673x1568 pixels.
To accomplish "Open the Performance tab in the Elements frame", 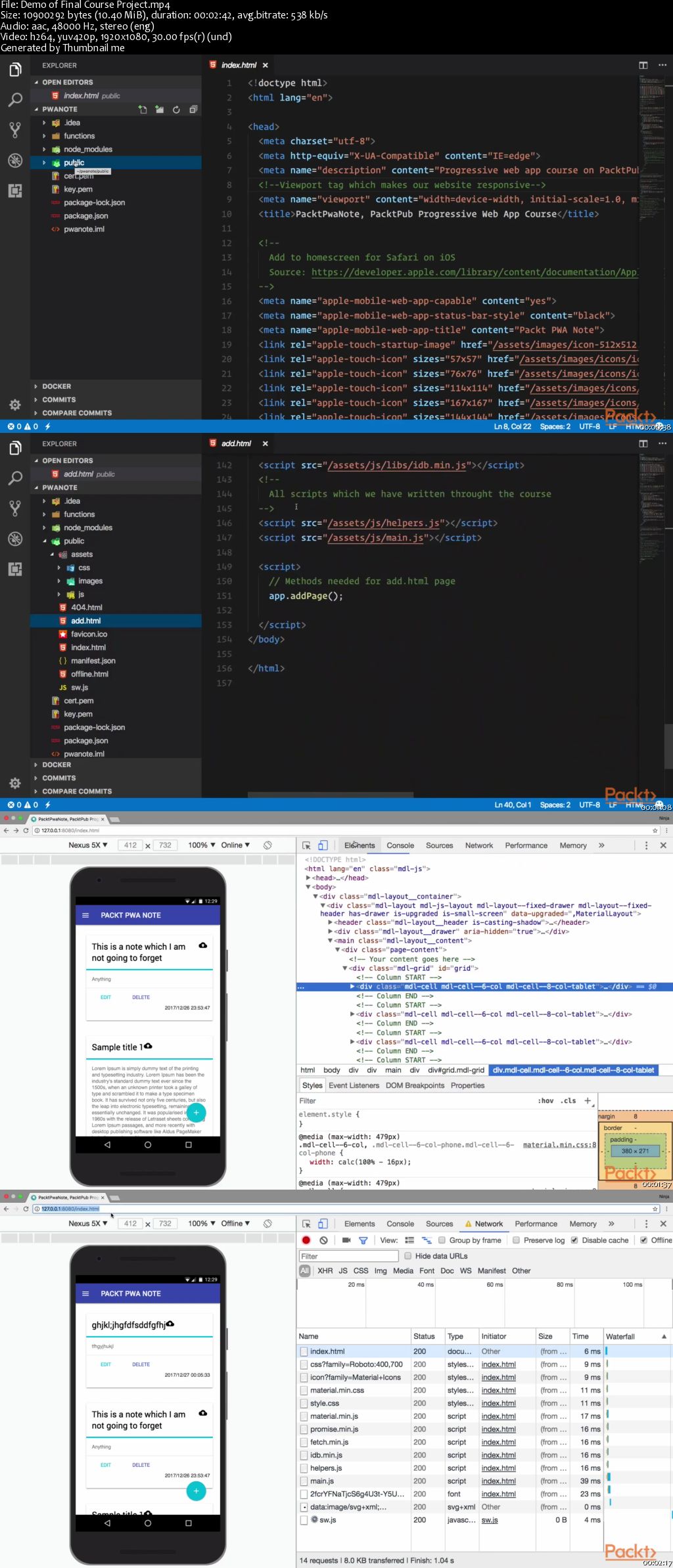I will (526, 845).
